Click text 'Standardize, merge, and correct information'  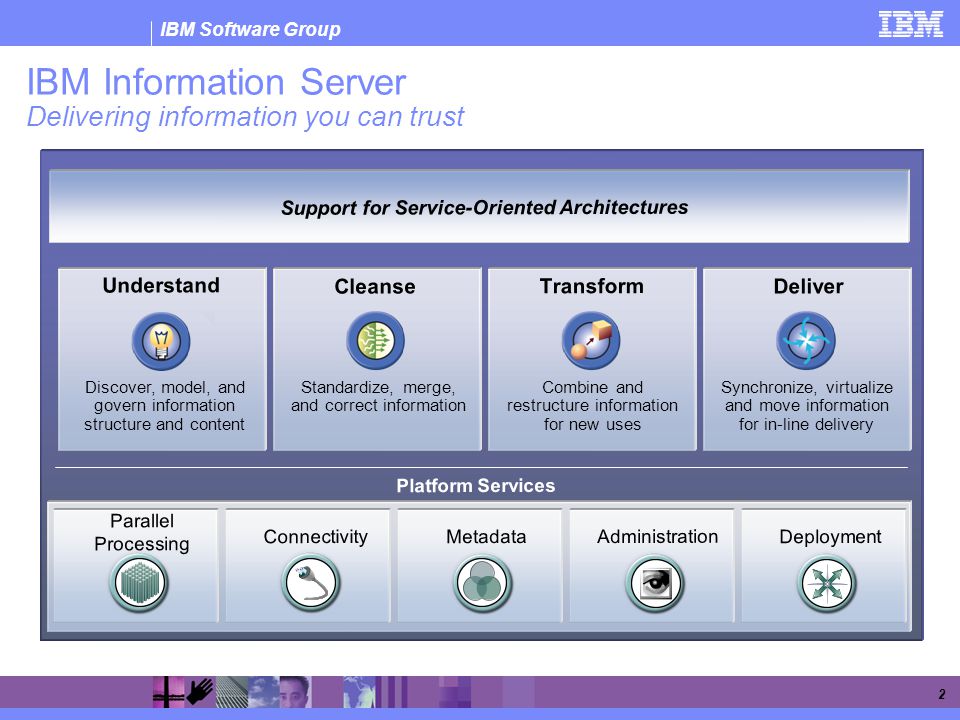tap(378, 396)
